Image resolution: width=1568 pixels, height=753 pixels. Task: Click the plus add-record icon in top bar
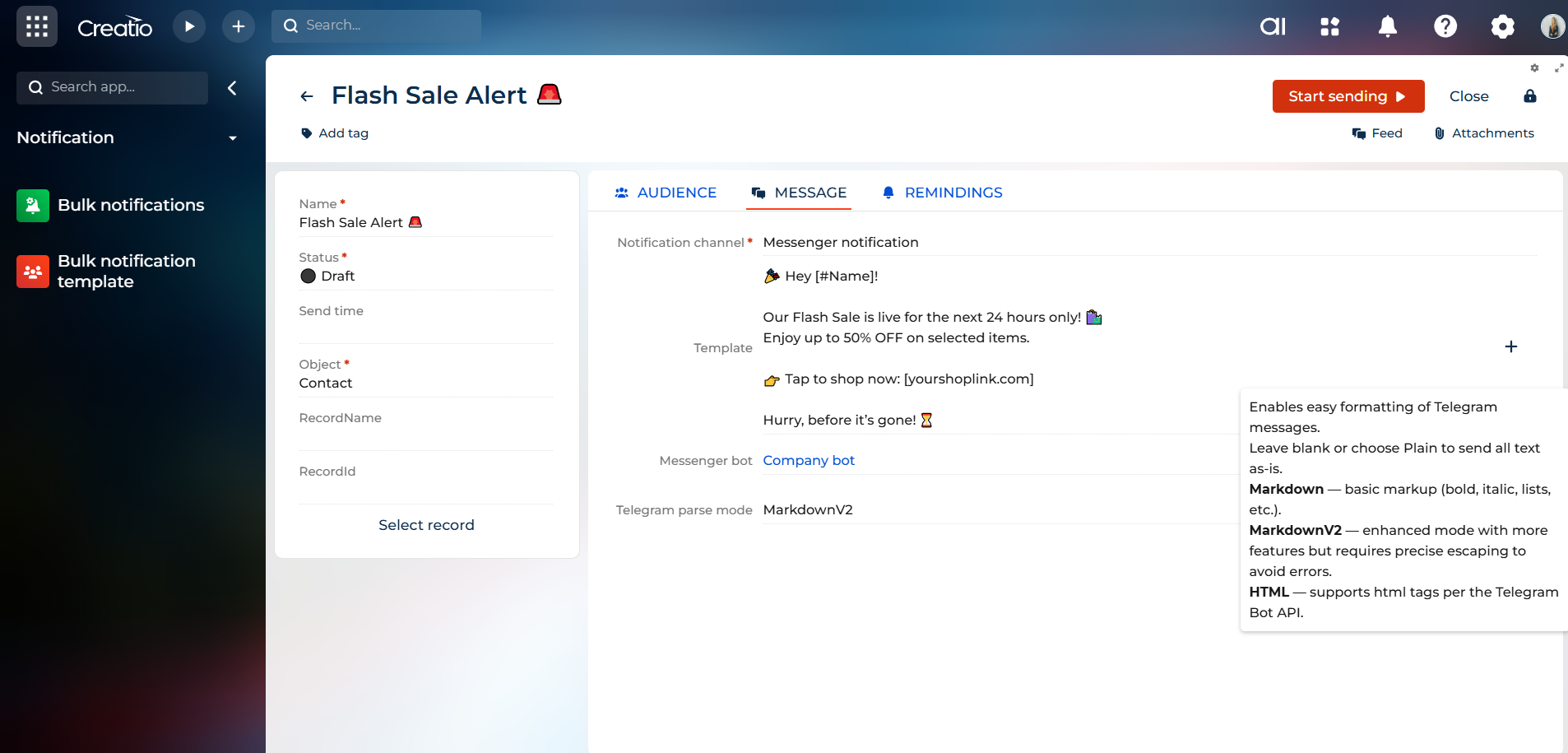(x=239, y=26)
